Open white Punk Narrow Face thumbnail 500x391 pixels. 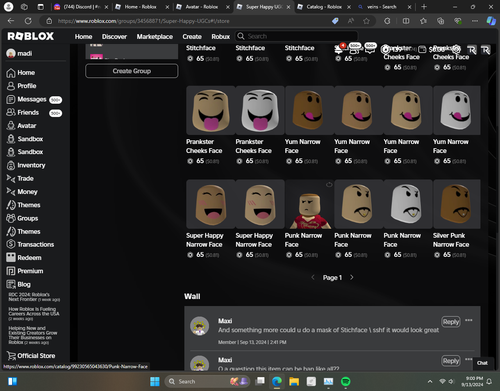click(x=408, y=204)
